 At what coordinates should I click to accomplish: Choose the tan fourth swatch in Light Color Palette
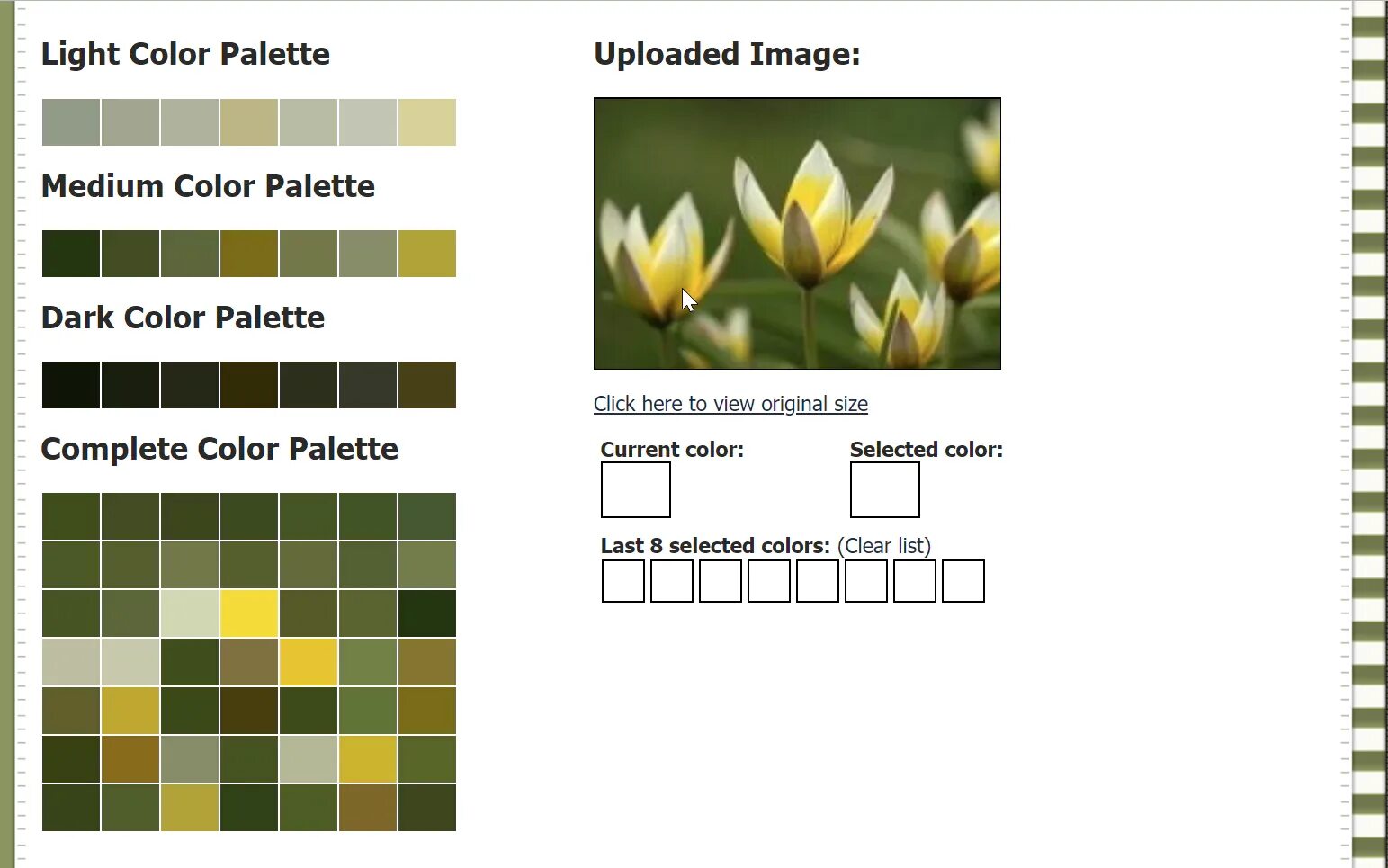pyautogui.click(x=249, y=122)
